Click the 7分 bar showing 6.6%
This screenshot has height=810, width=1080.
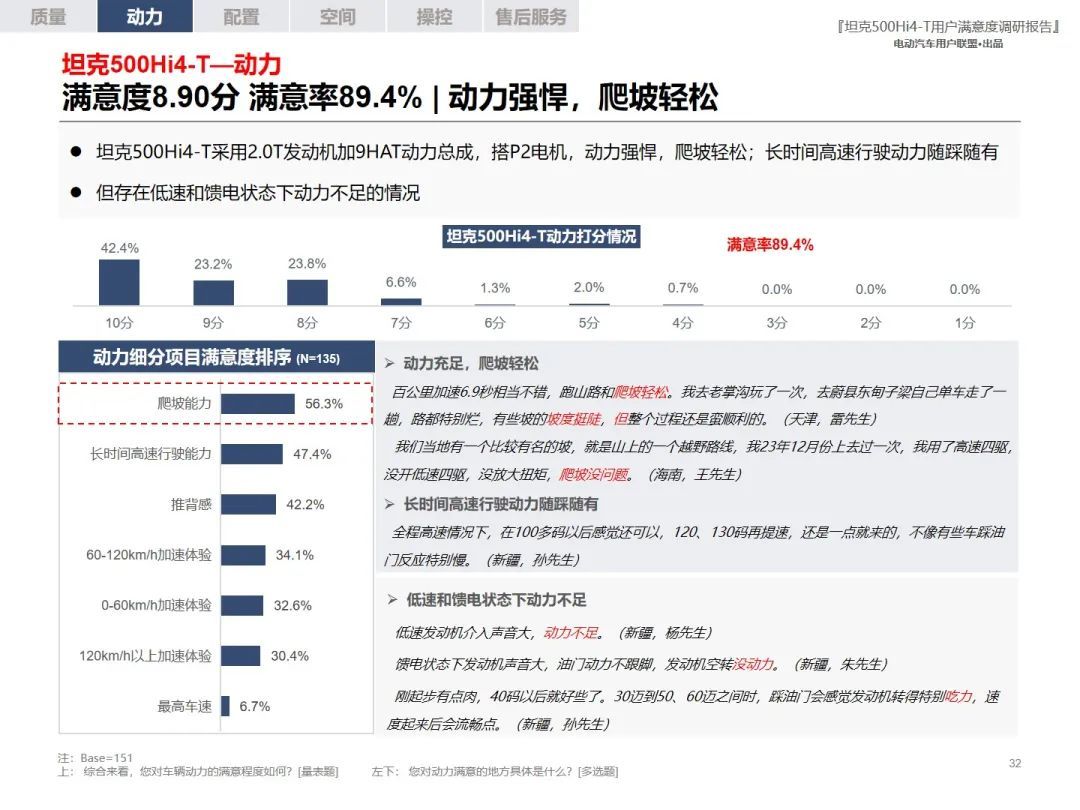point(401,302)
